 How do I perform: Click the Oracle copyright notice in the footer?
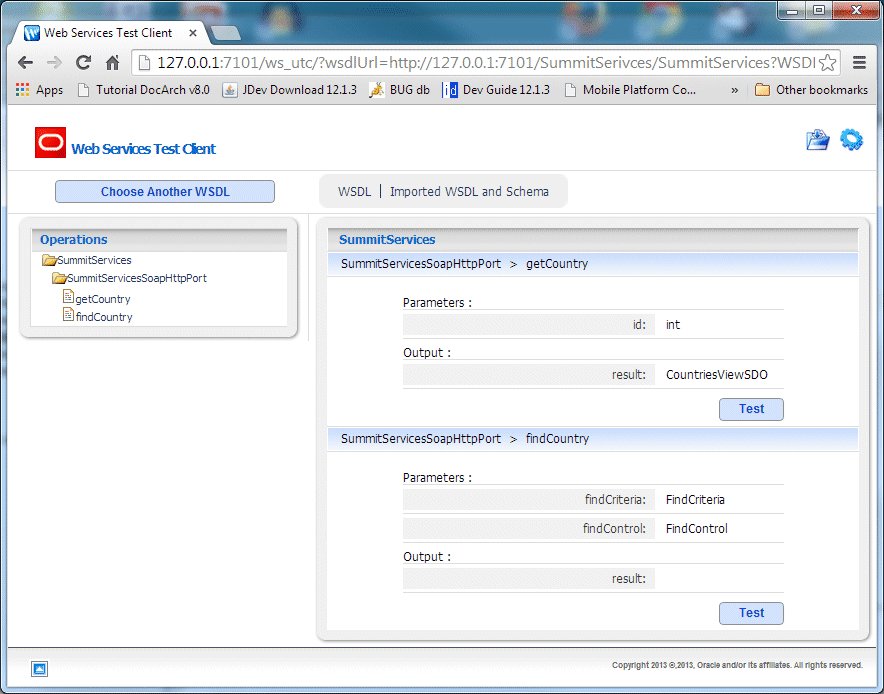coord(737,665)
